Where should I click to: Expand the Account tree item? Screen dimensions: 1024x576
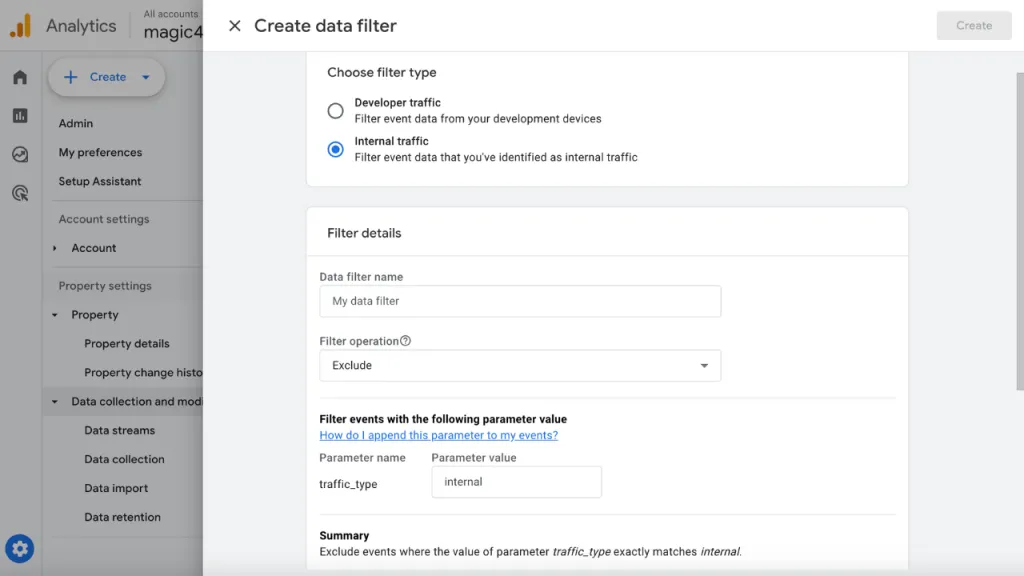point(55,248)
